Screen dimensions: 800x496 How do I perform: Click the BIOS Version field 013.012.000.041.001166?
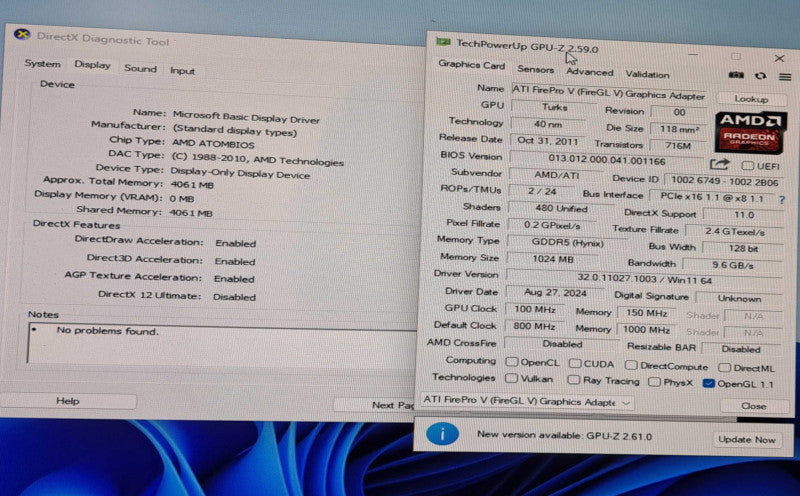coord(607,160)
